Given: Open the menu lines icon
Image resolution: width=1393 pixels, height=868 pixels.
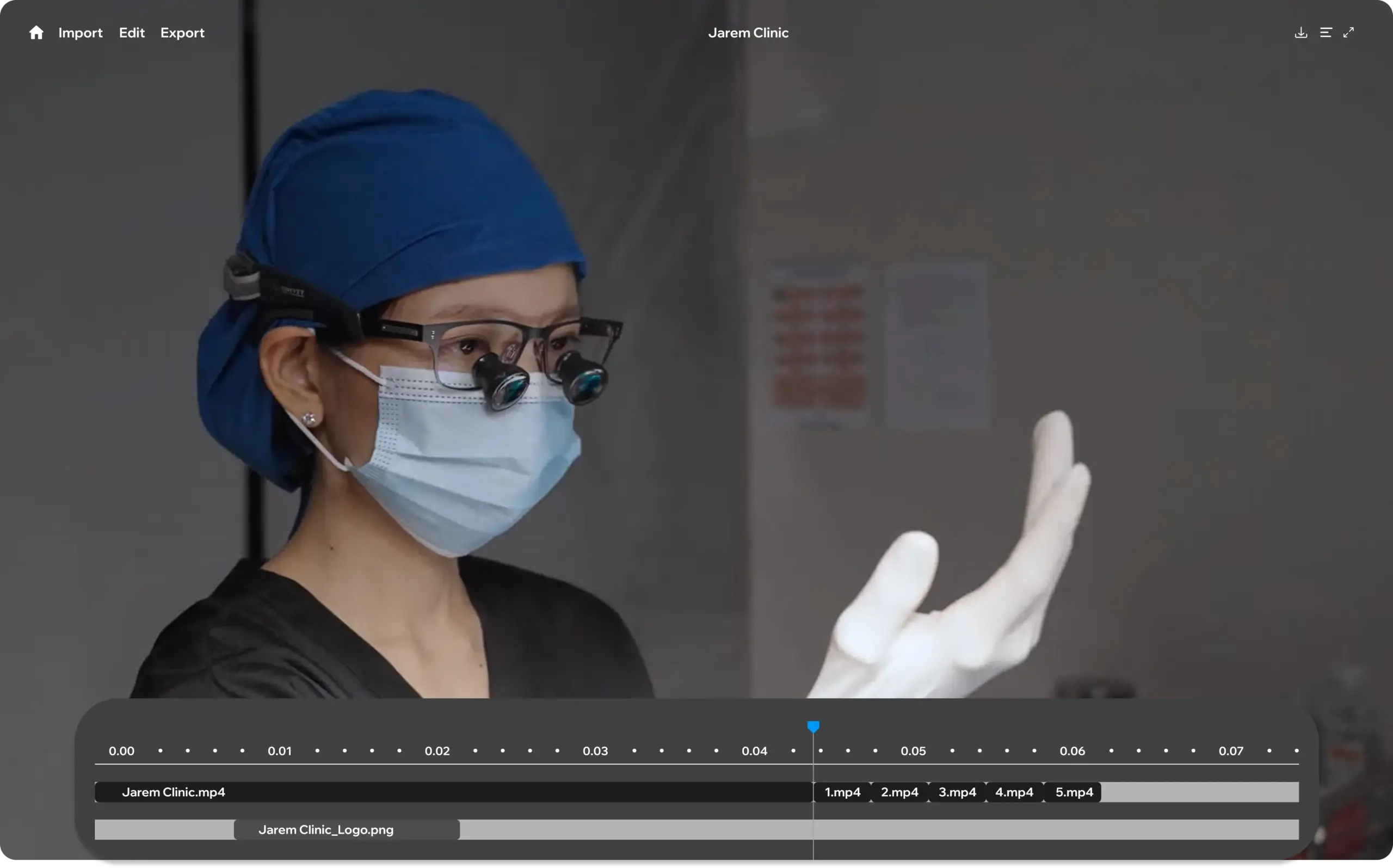Looking at the screenshot, I should click(x=1326, y=33).
